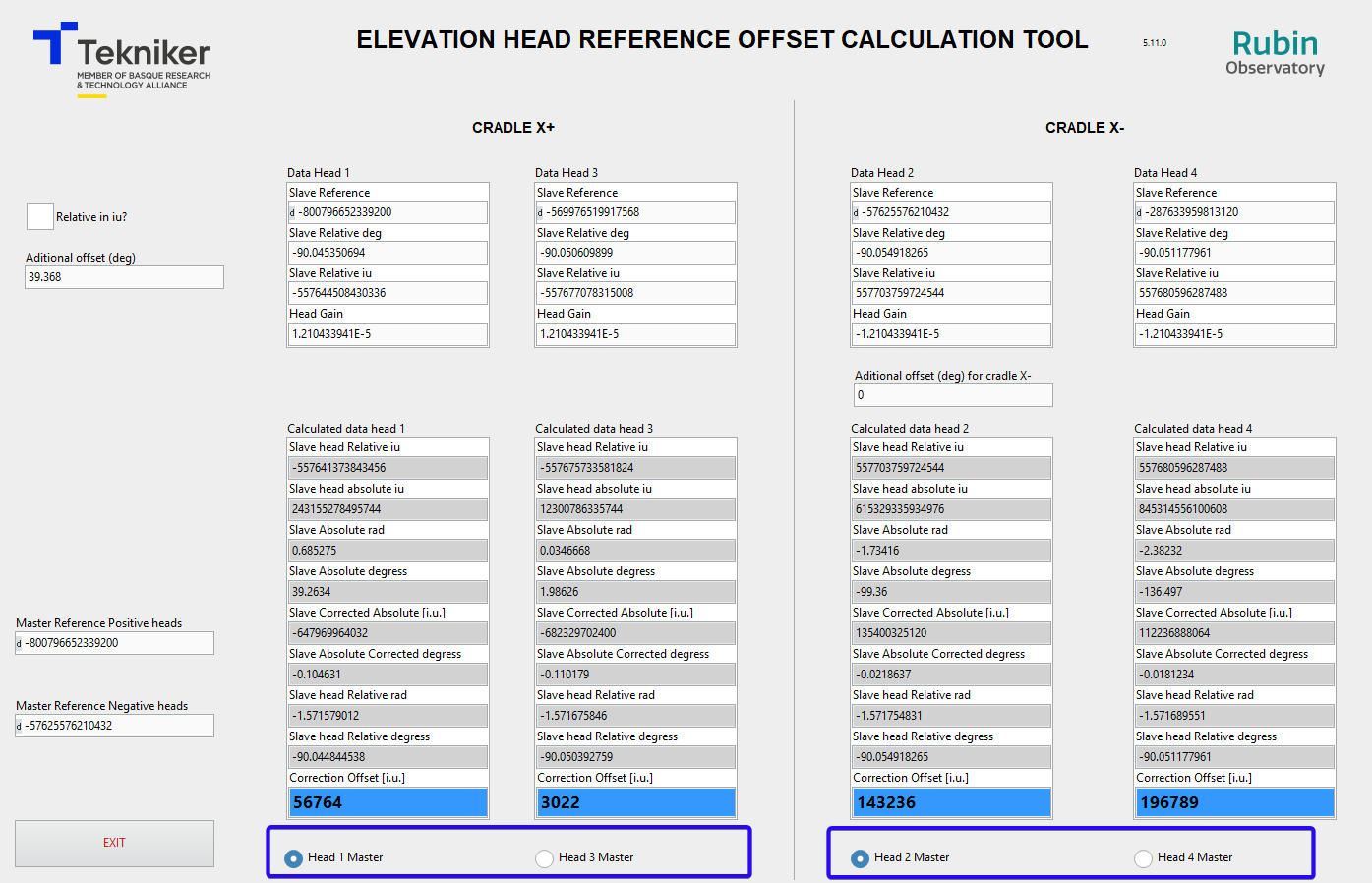Image resolution: width=1372 pixels, height=883 pixels.
Task: Select Head 1 Master radio button
Action: pyautogui.click(x=293, y=858)
